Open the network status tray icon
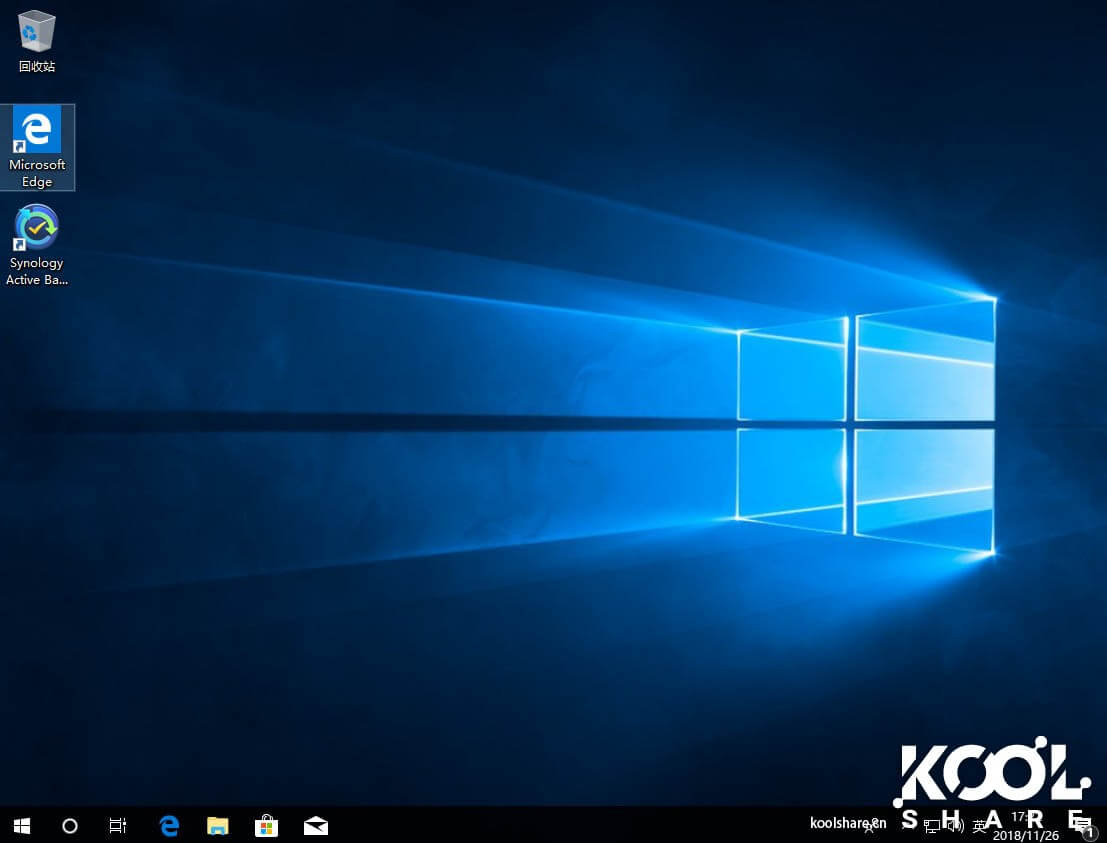The height and width of the screenshot is (843, 1107). [931, 826]
